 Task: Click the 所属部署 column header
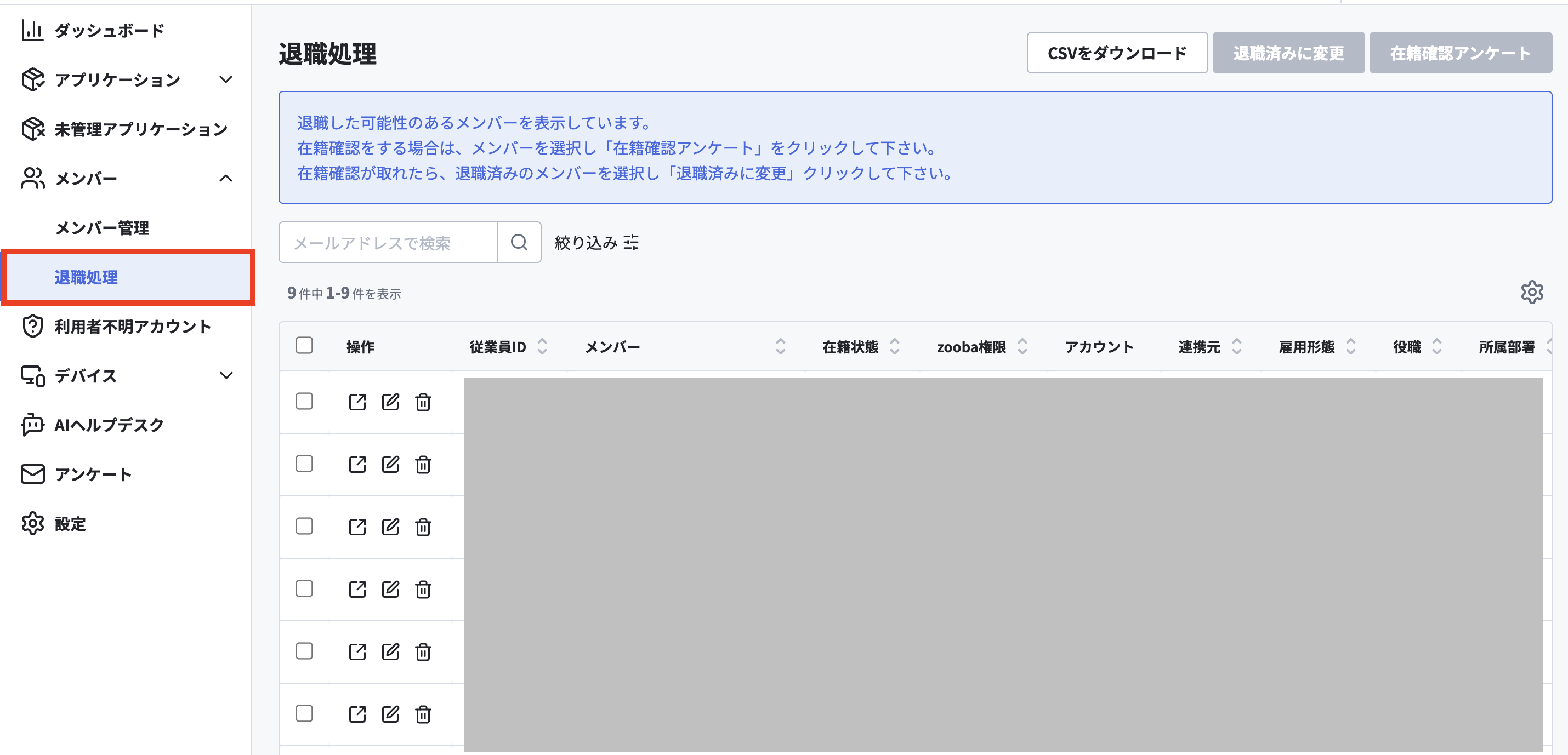pyautogui.click(x=1507, y=347)
